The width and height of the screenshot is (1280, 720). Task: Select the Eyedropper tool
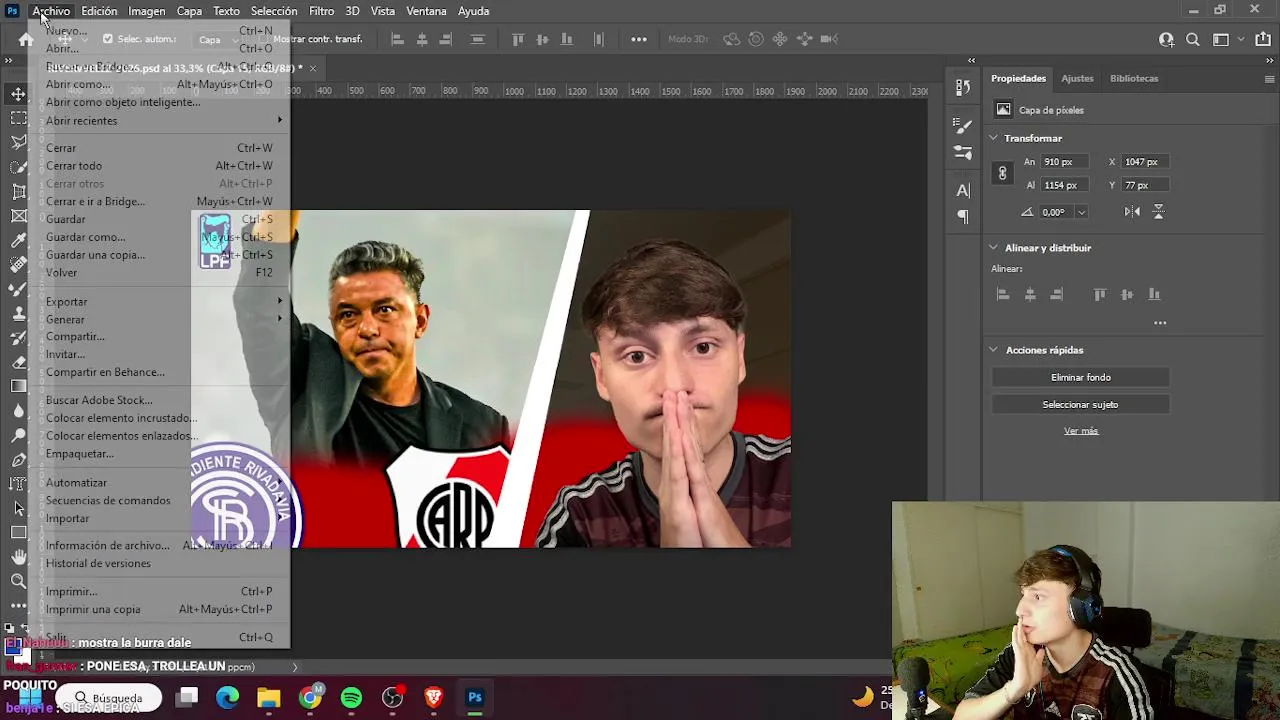tap(19, 240)
